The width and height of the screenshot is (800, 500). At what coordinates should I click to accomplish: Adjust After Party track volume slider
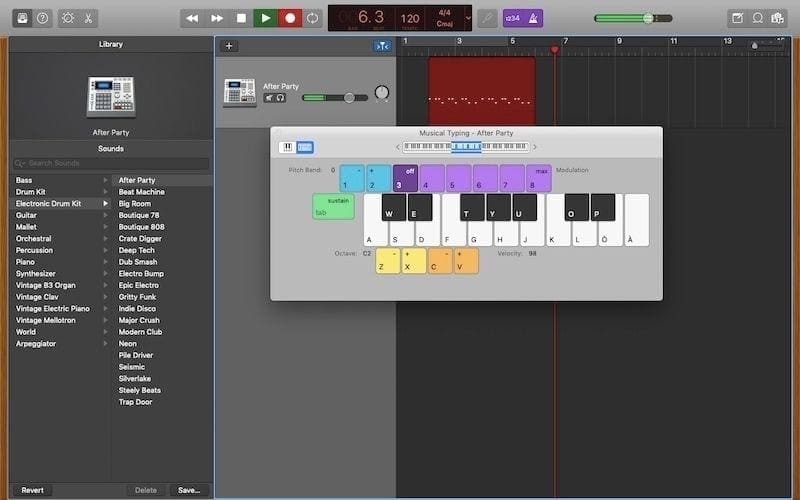335,97
